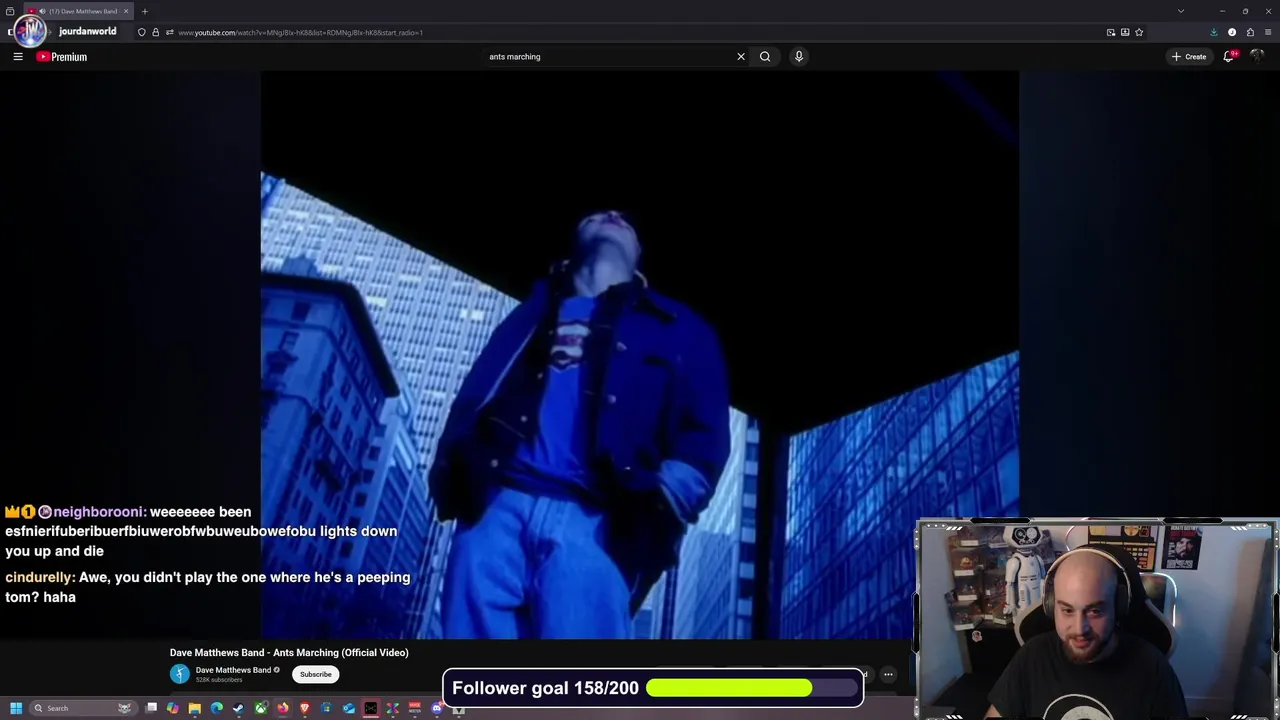The width and height of the screenshot is (1280, 720).
Task: Launch Copilot from taskbar
Action: (173, 708)
